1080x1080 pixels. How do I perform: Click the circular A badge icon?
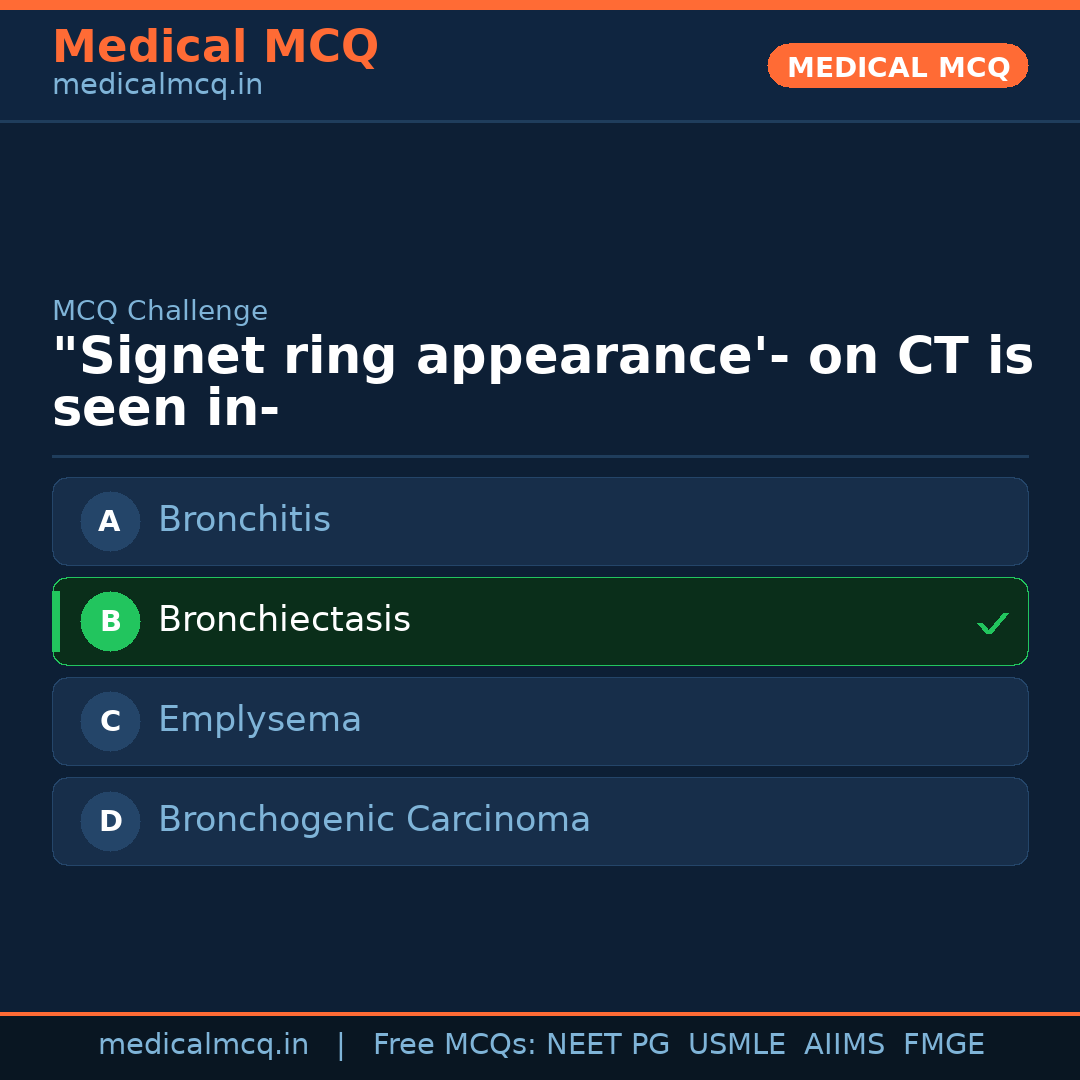tap(110, 521)
